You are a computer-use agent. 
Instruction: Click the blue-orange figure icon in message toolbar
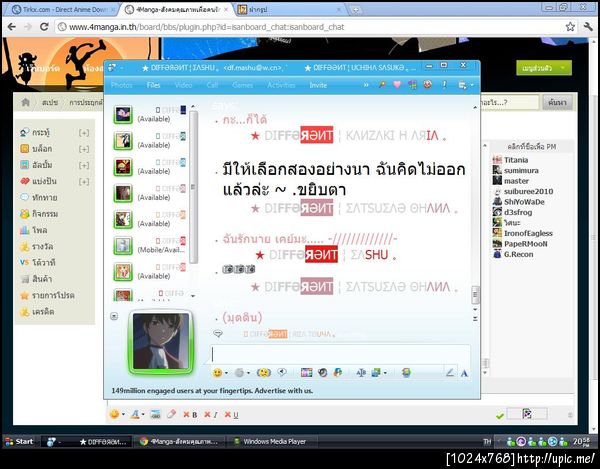pyautogui.click(x=338, y=372)
